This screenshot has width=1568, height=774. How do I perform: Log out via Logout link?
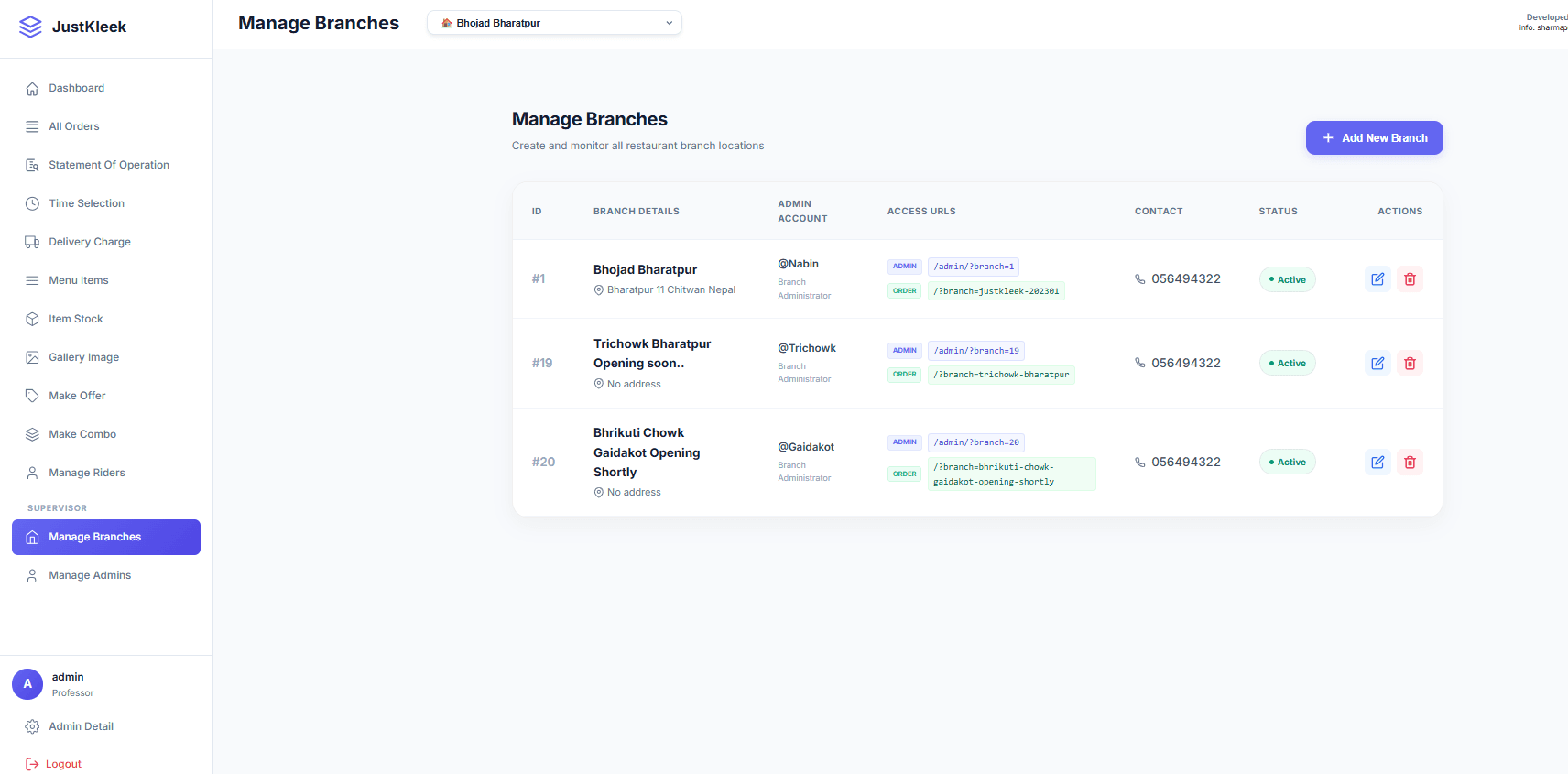[x=53, y=764]
